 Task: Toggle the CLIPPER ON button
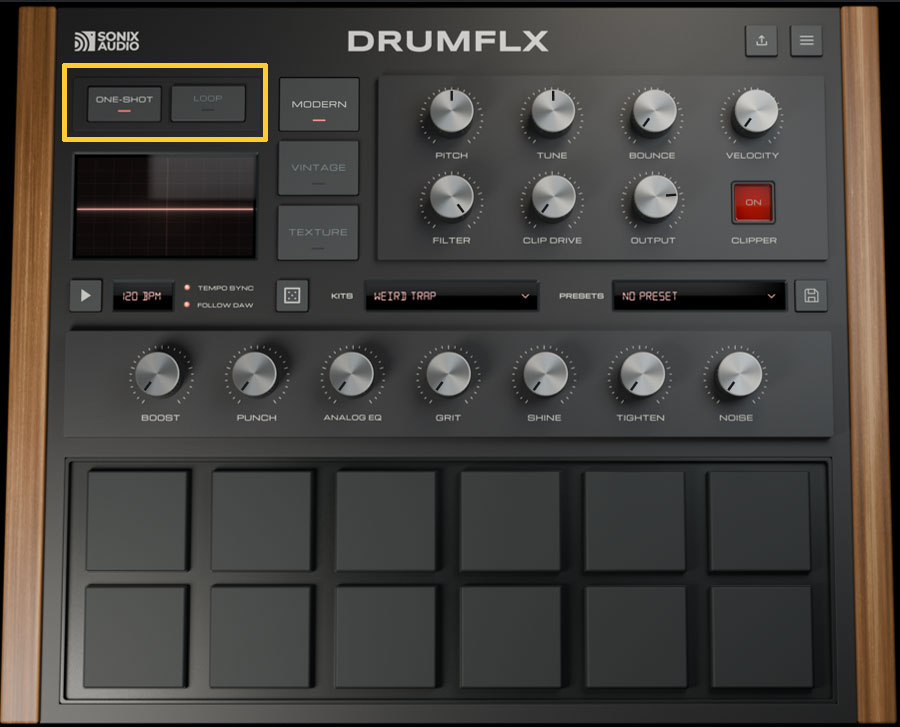753,203
